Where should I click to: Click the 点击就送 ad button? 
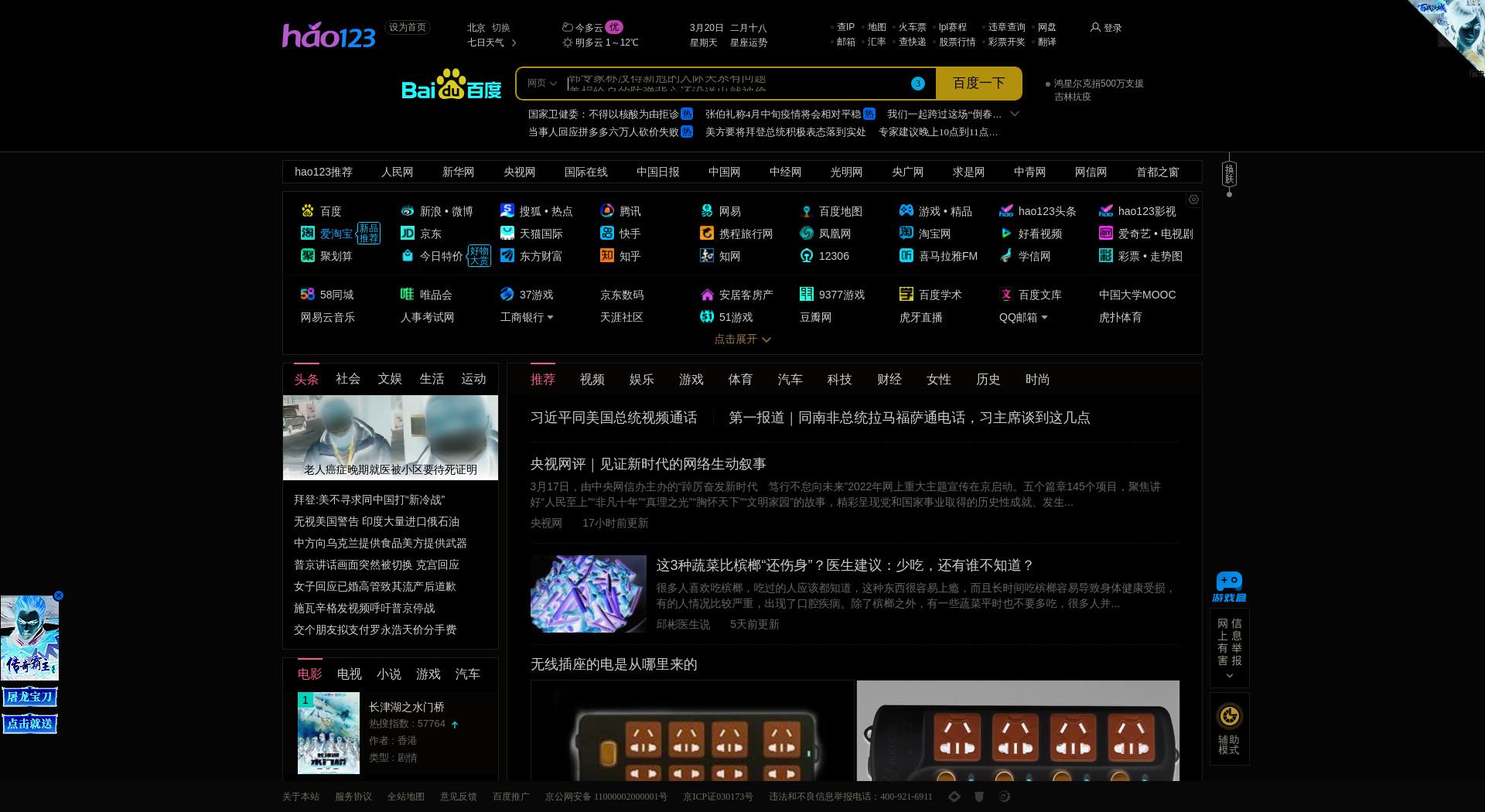point(30,724)
